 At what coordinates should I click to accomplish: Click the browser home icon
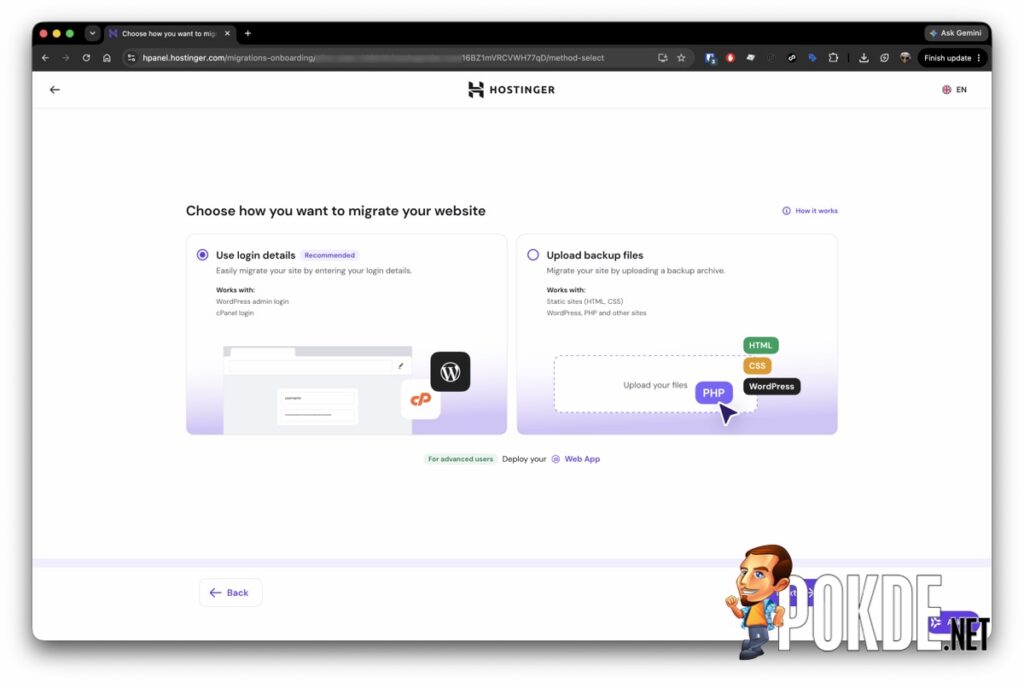pyautogui.click(x=107, y=58)
